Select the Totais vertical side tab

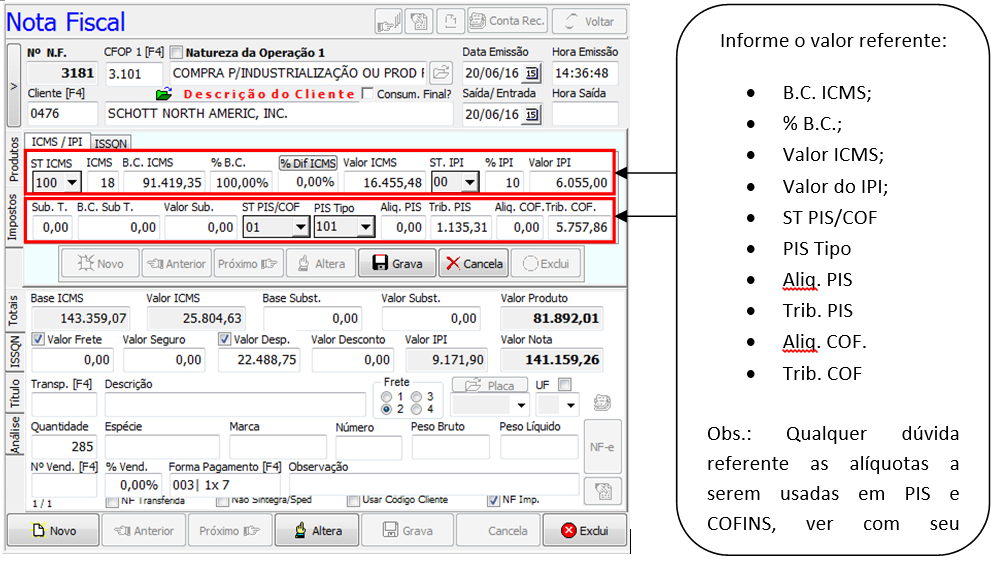pyautogui.click(x=14, y=308)
